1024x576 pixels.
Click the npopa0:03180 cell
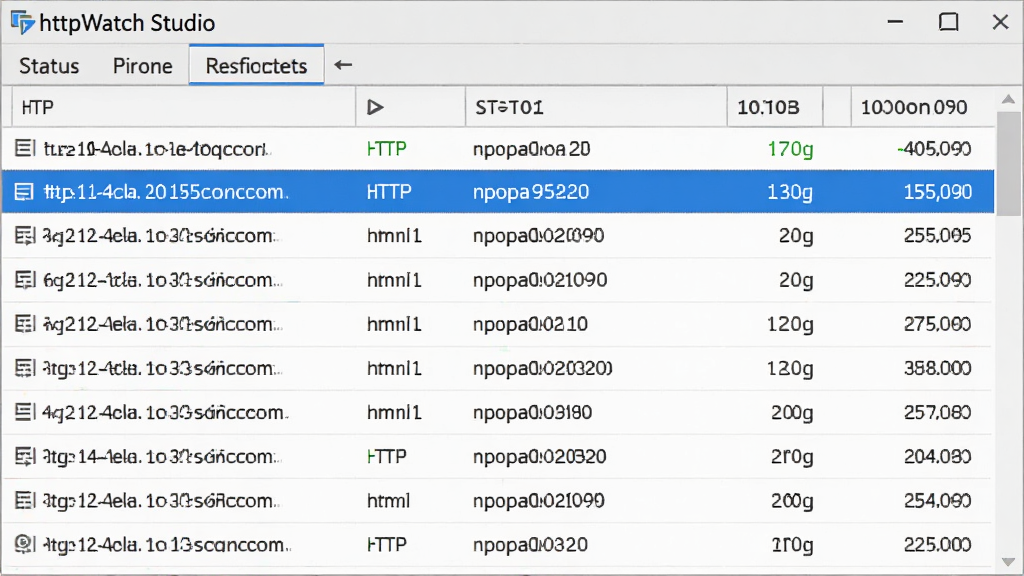tap(532, 413)
